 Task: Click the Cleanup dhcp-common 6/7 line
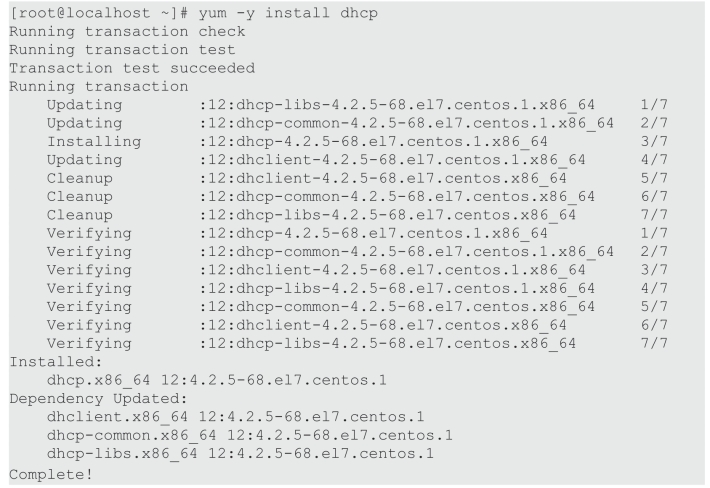[x=357, y=196]
